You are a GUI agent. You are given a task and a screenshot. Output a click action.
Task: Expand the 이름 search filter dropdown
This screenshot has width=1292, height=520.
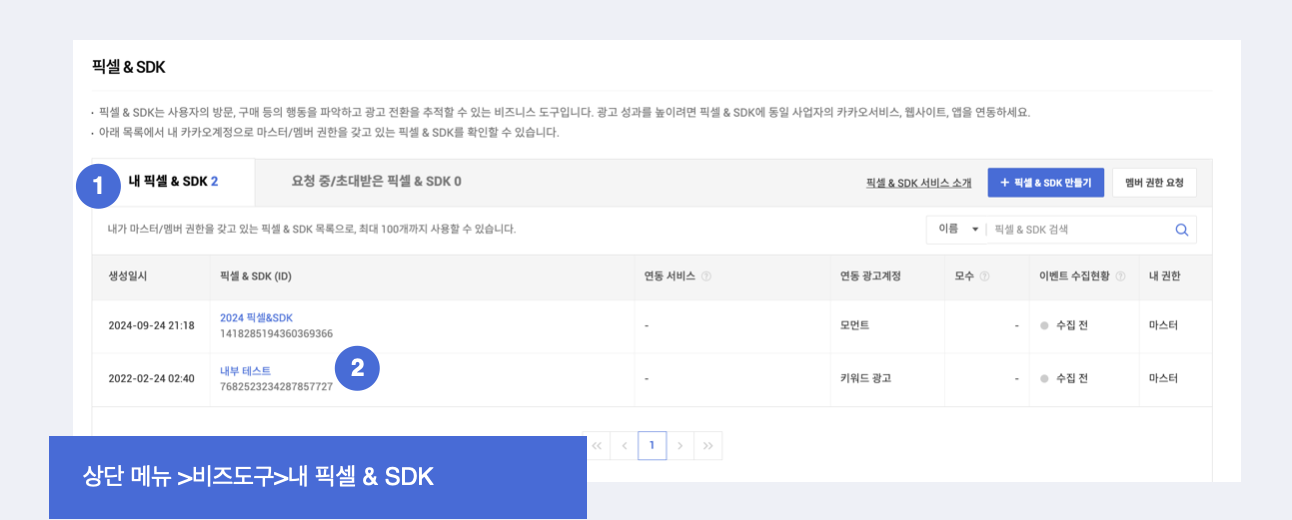(x=958, y=230)
